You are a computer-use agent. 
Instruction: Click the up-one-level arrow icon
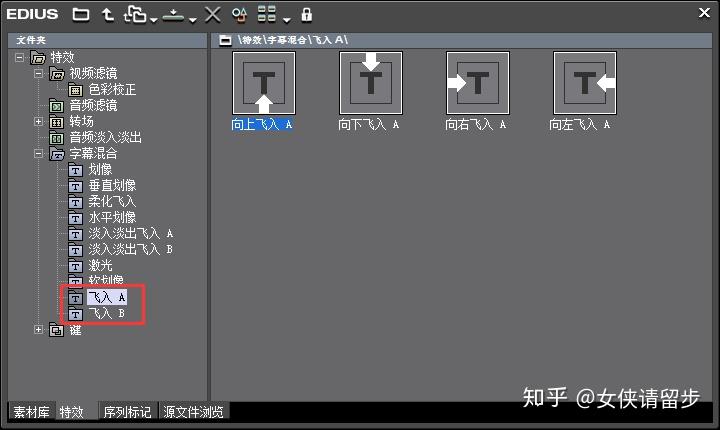pos(107,15)
